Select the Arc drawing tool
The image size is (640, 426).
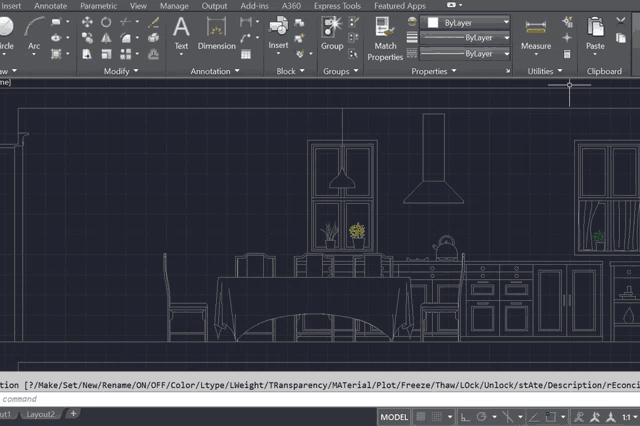[34, 33]
